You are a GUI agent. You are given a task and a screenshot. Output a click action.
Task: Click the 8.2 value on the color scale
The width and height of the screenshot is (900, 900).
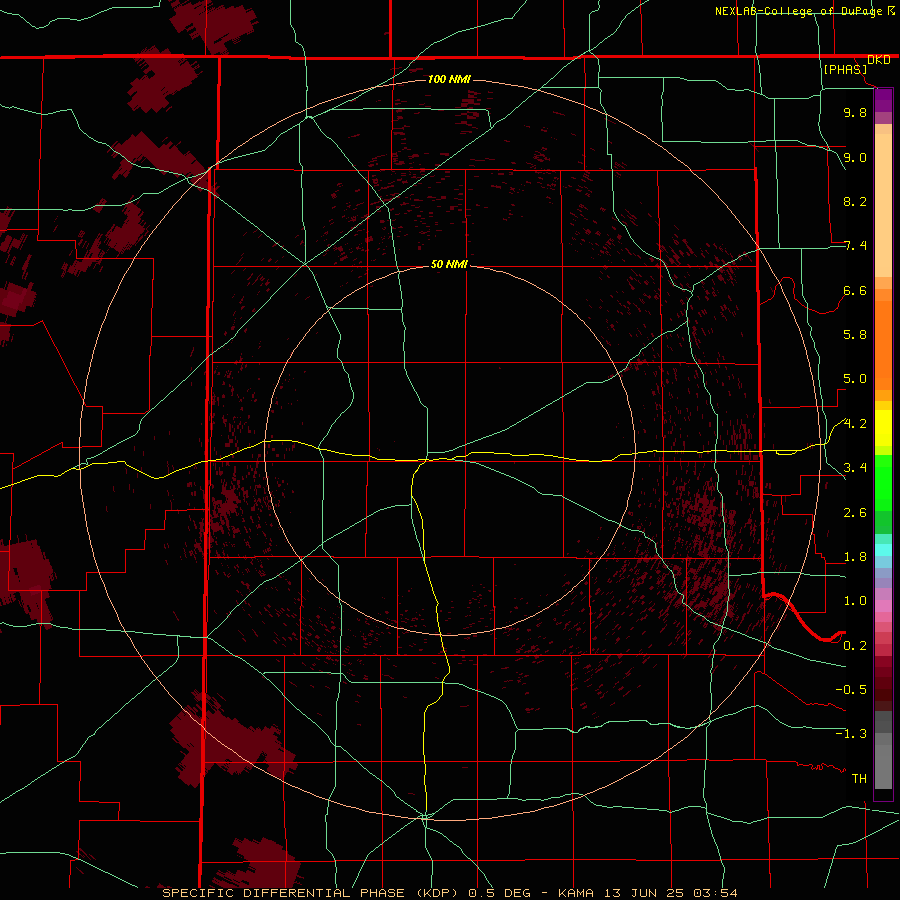[x=855, y=201]
